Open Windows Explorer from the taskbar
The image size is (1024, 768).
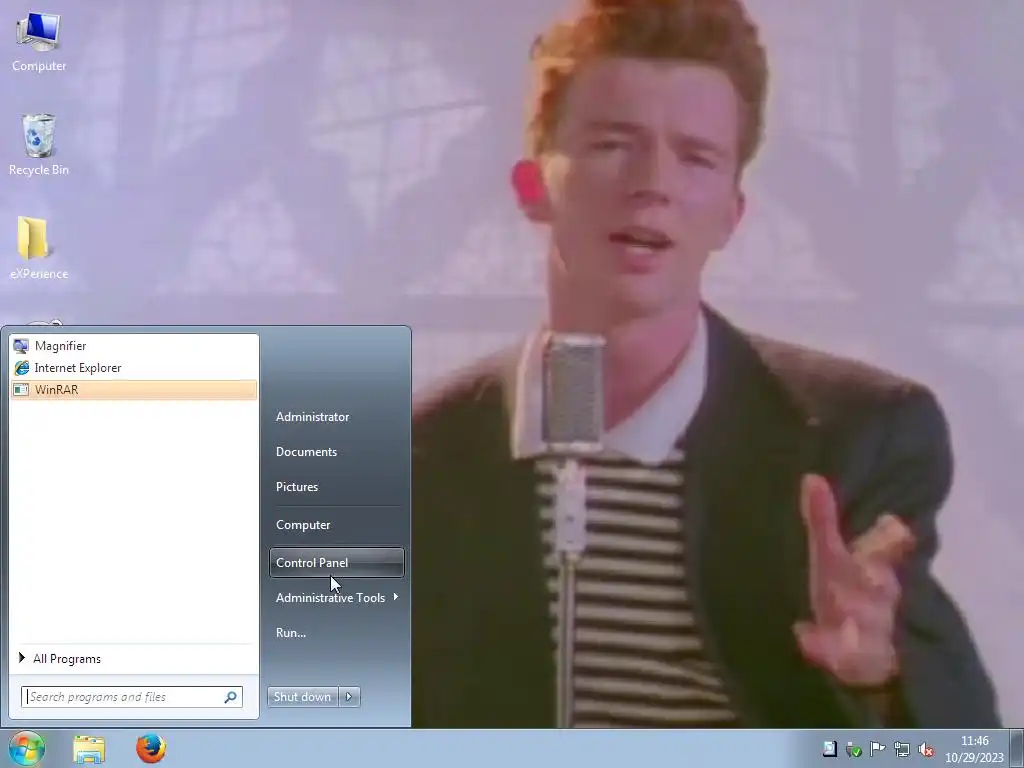tap(89, 749)
